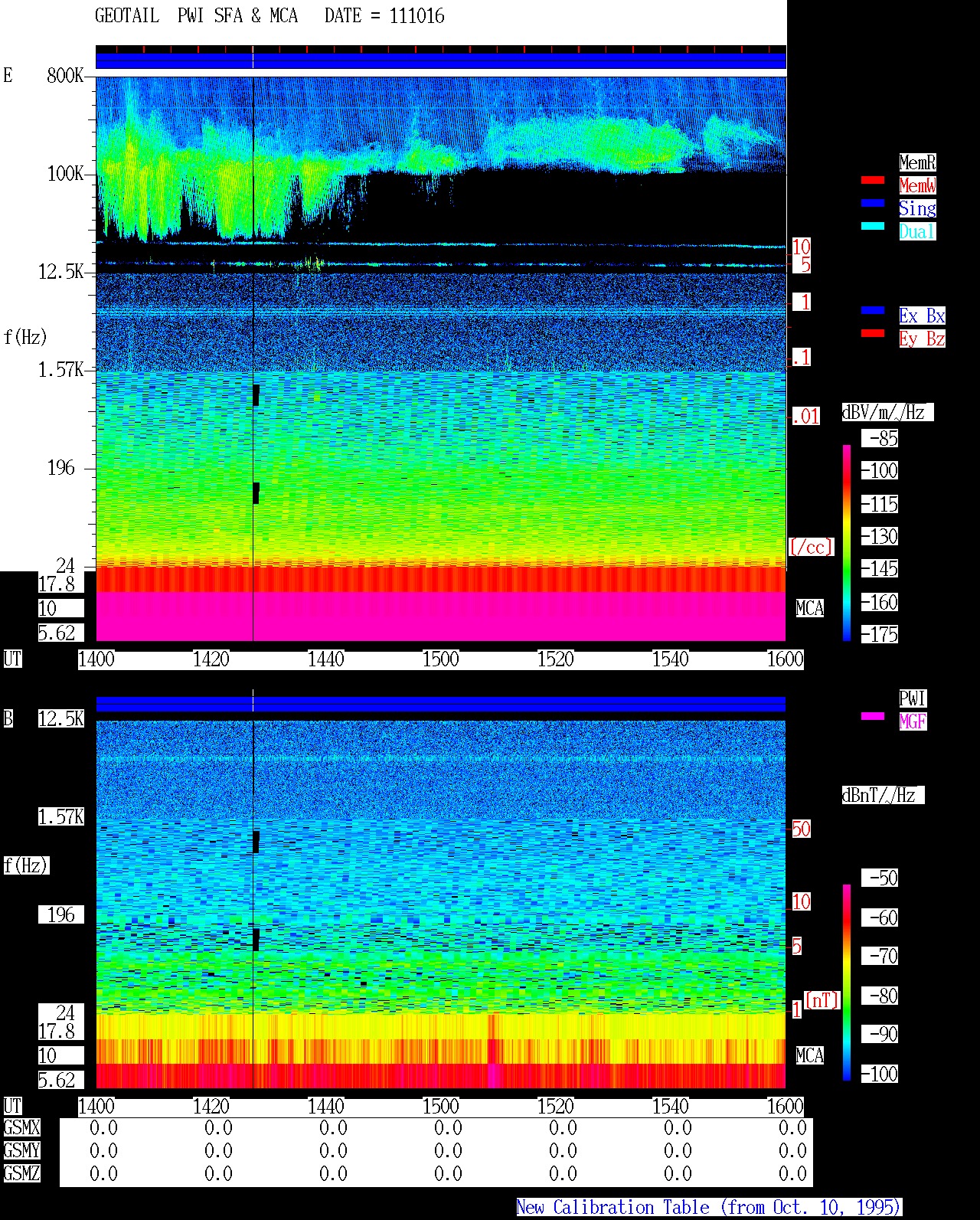Image resolution: width=980 pixels, height=1220 pixels.
Task: Click the 'dBV/m/√Hz' unit label
Action: pos(887,412)
